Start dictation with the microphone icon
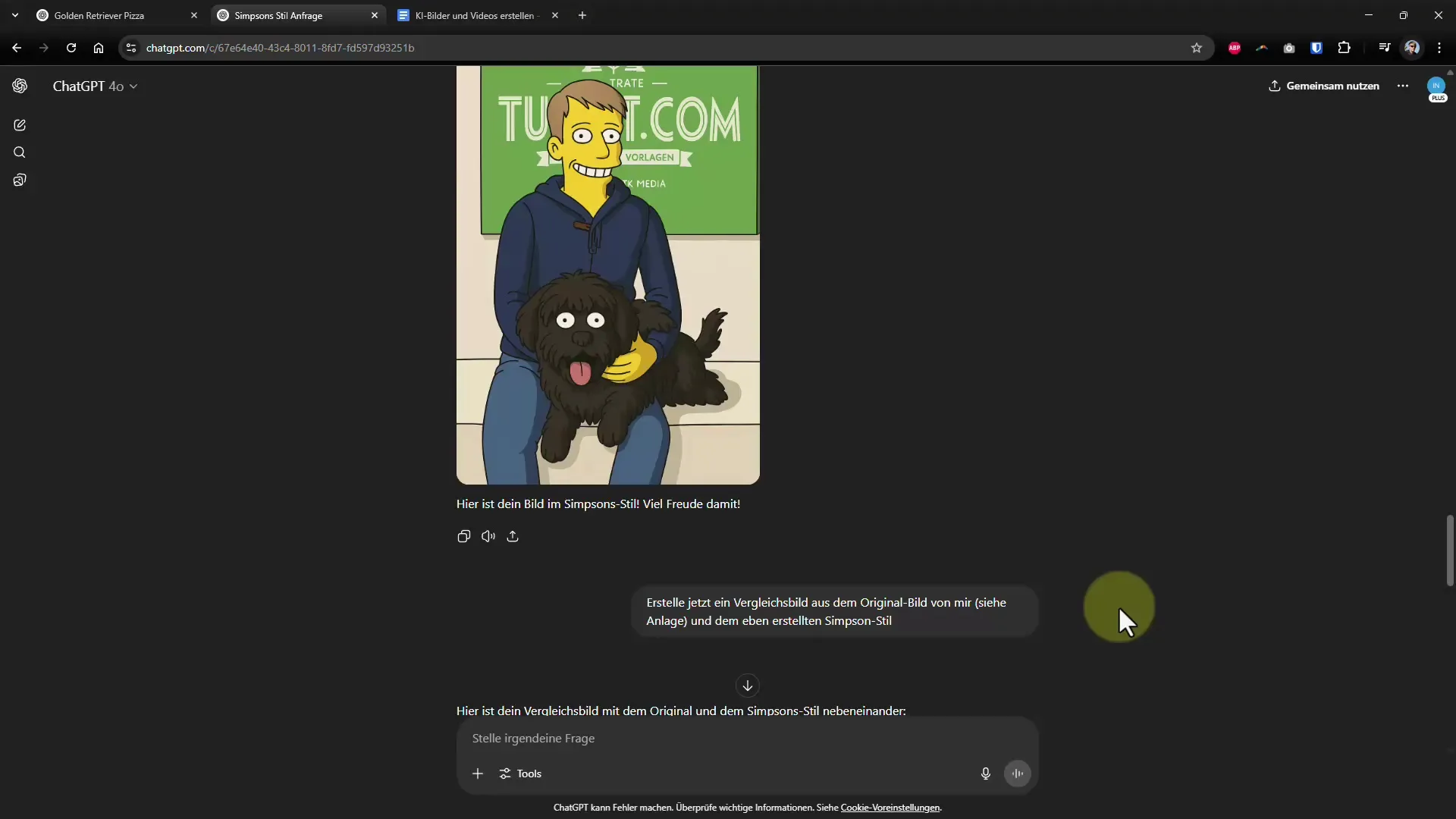Viewport: 1456px width, 819px height. [986, 773]
